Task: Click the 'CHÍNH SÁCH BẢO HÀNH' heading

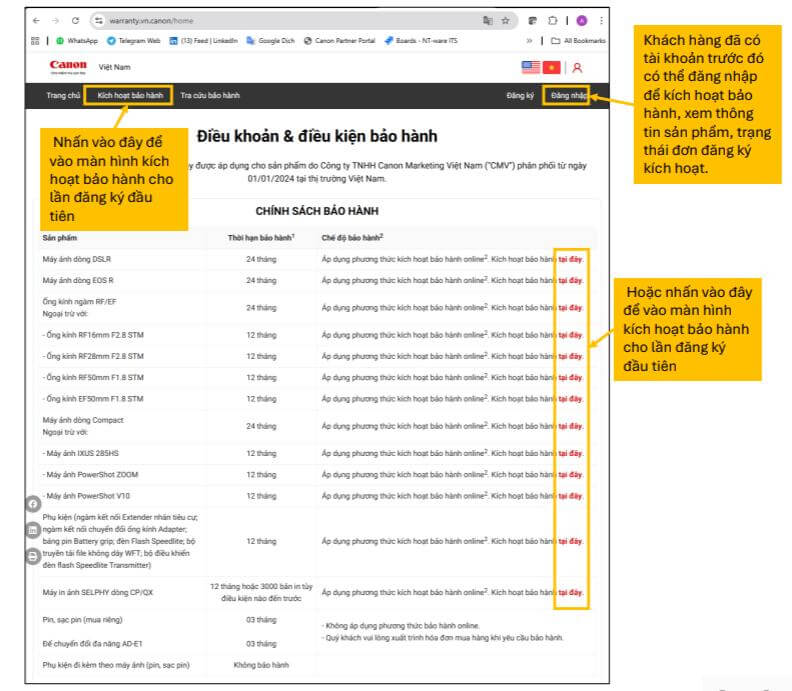Action: point(317,211)
